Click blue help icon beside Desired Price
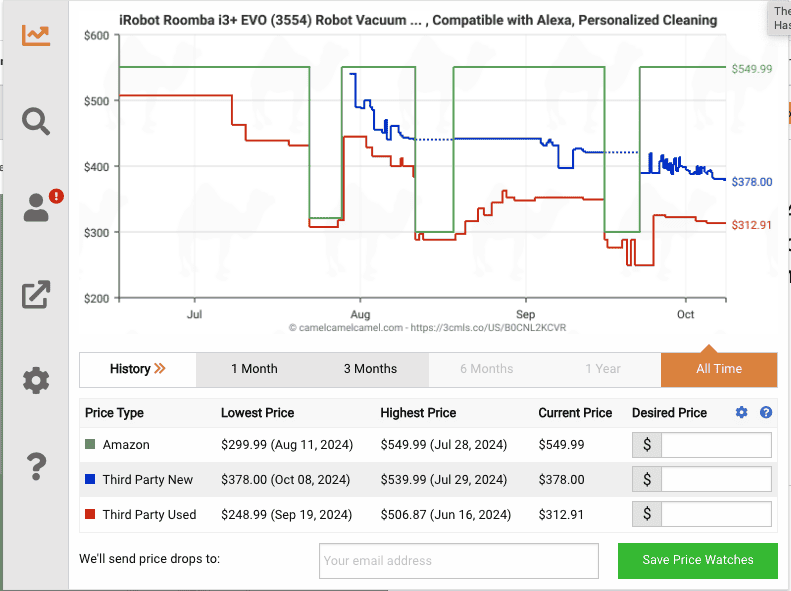The image size is (791, 591). 766,413
